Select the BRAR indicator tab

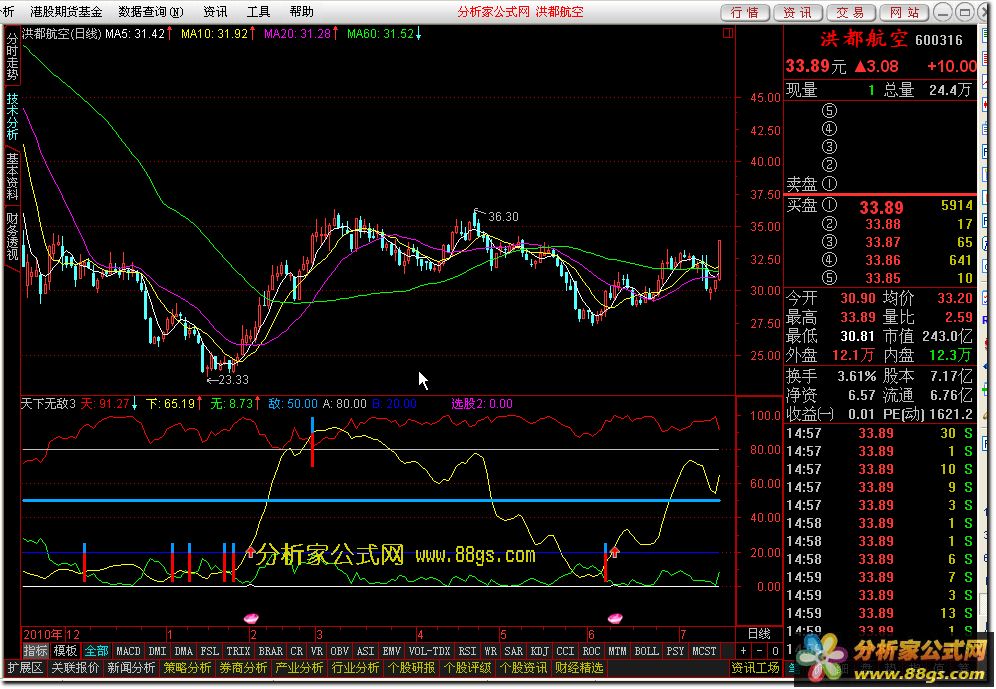(x=271, y=651)
